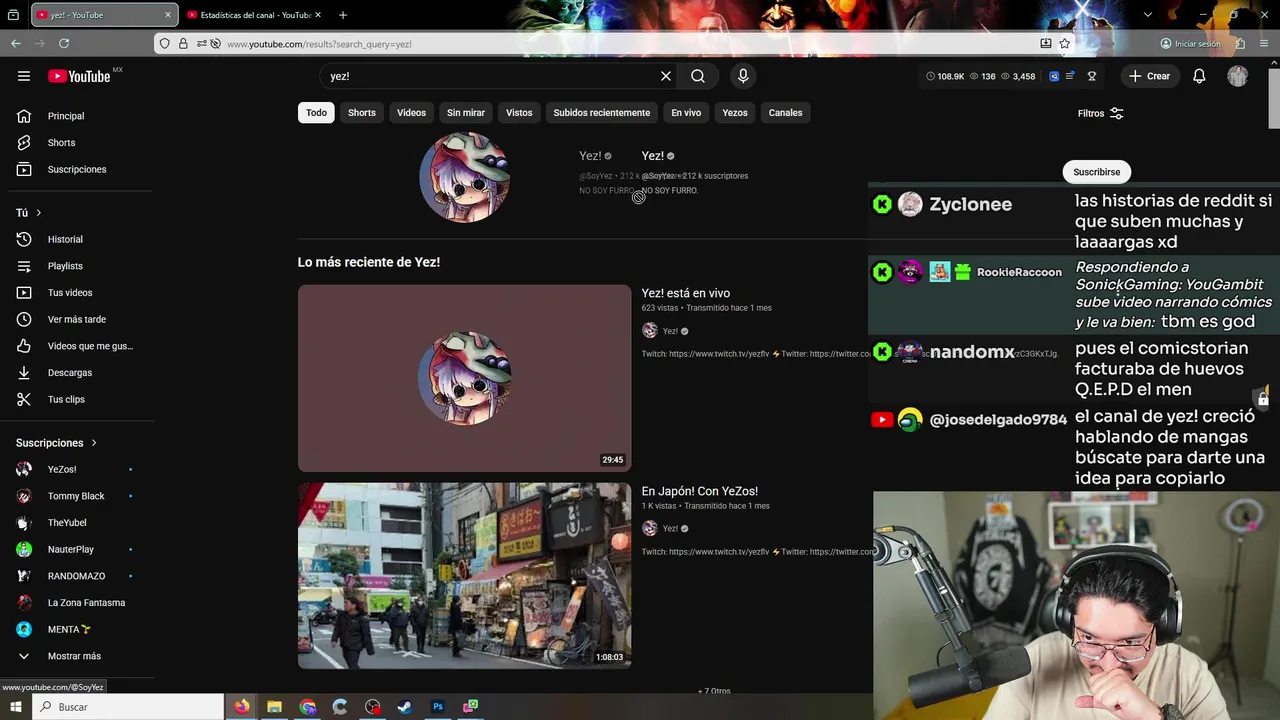The image size is (1280, 720).
Task: Click the 108.9K clock stat
Action: 945,76
